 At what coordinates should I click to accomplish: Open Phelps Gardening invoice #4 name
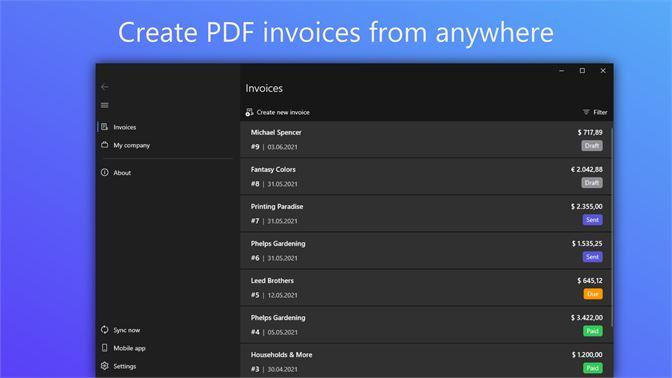coord(278,318)
